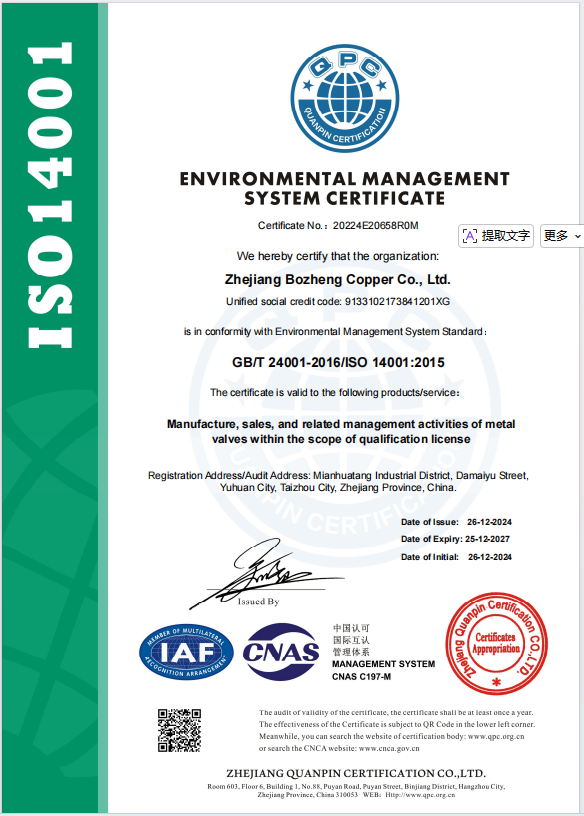The image size is (584, 816).
Task: Click the vertical ISO14001 banner text
Action: [x=50, y=195]
